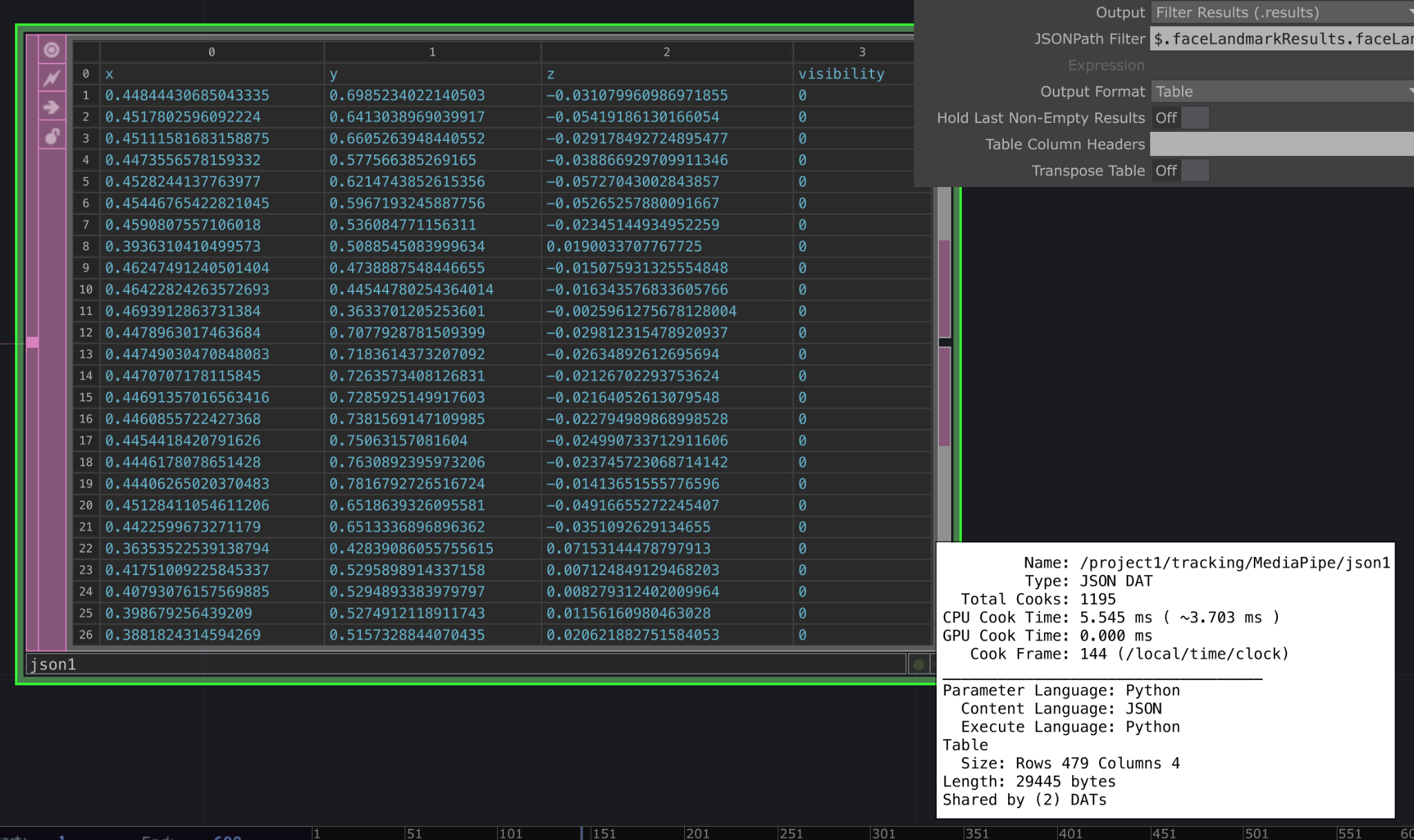Screen dimensions: 1414x840
Task: Enable the Bypass arrow flag
Action: pos(52,107)
